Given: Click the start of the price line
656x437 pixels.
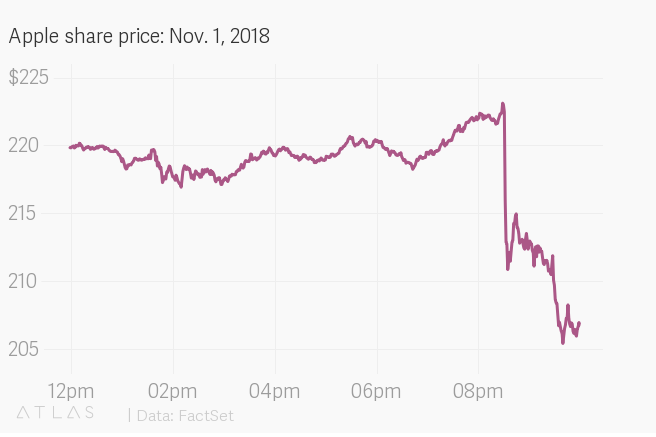Looking at the screenshot, I should point(70,147).
